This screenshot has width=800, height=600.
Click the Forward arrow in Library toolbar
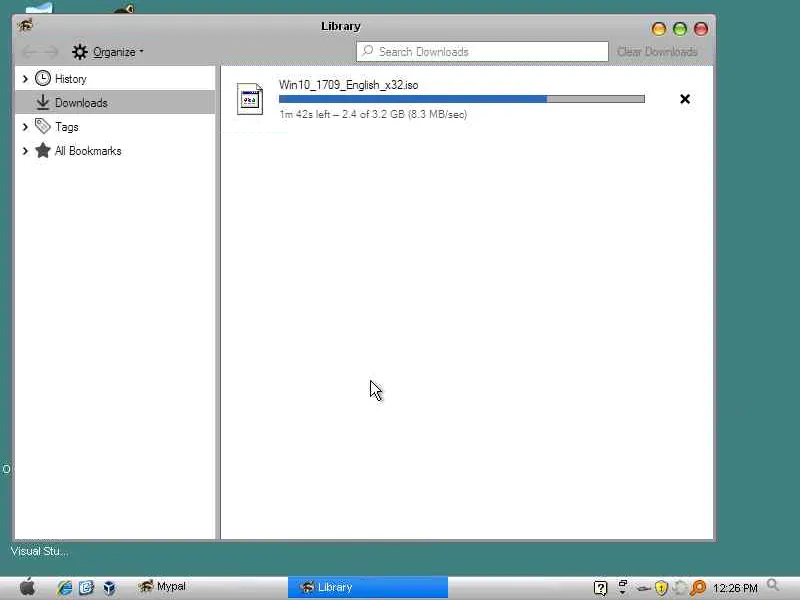click(51, 52)
